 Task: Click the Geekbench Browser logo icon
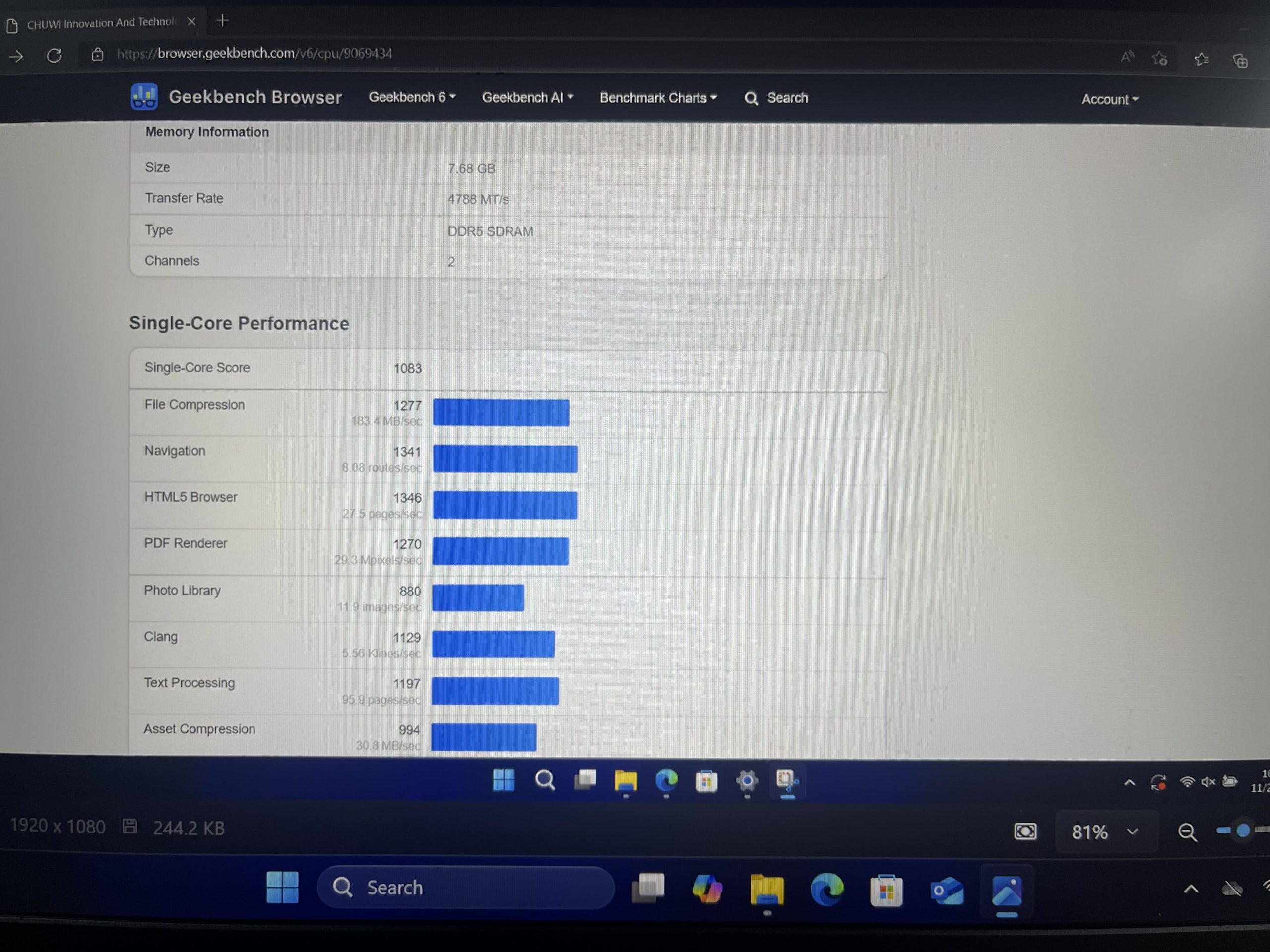pos(144,96)
